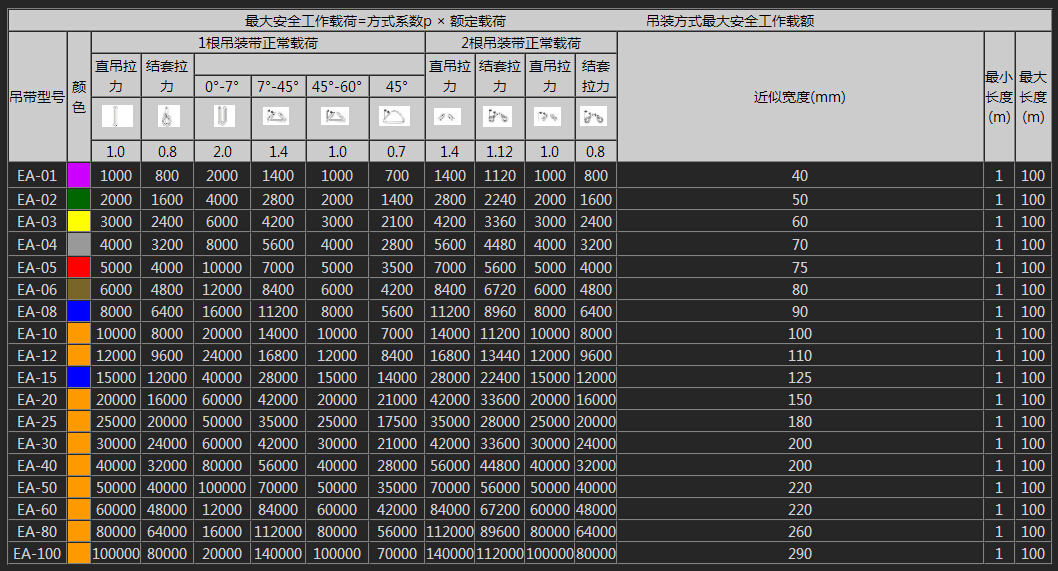Click the 近似宽度(mm) column header
Viewport: 1058px width, 571px height.
799,97
